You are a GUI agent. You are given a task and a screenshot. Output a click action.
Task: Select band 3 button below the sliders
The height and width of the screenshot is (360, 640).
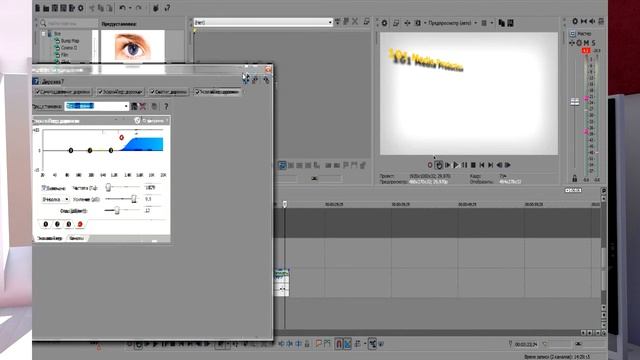69,224
